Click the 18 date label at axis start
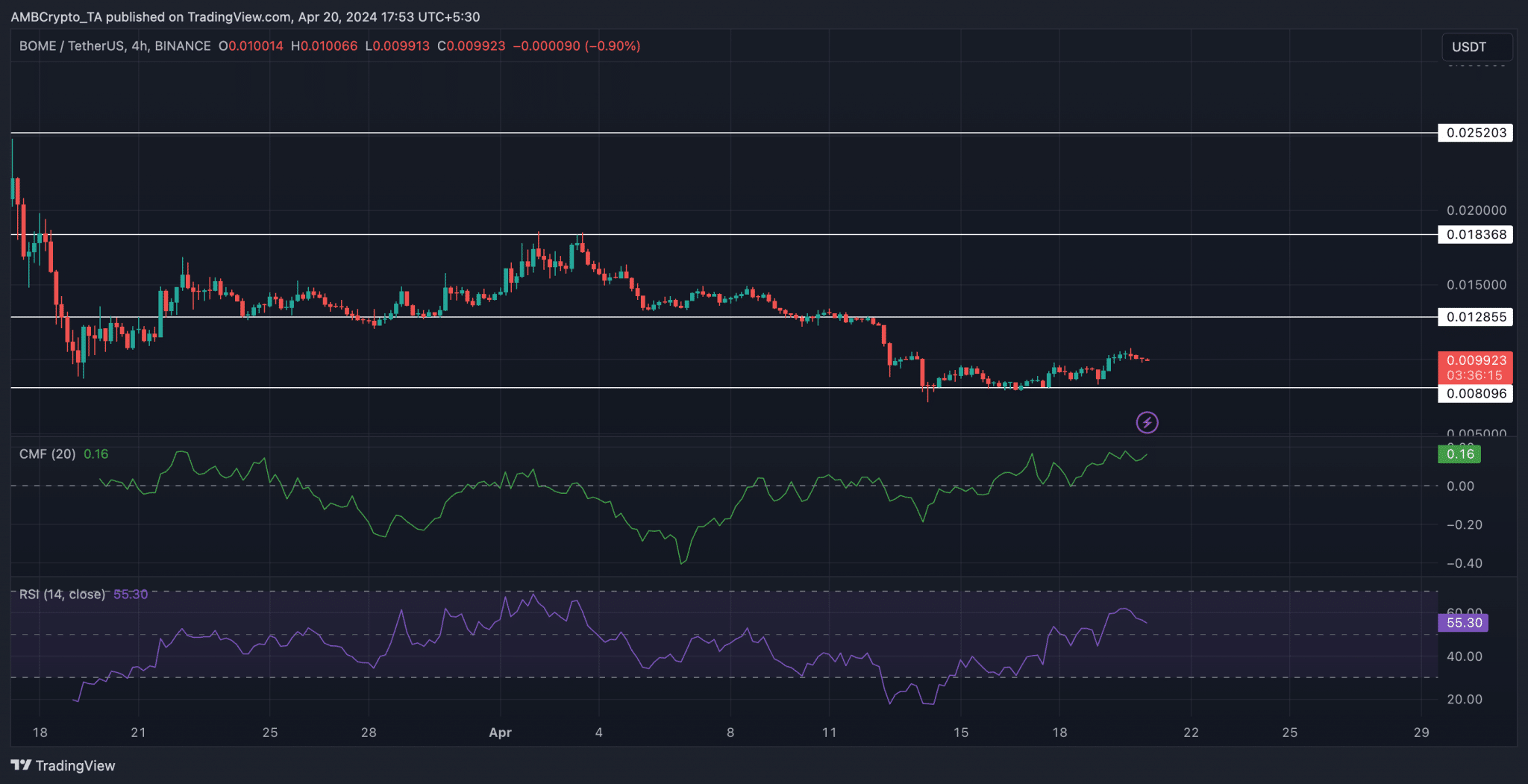 tap(40, 733)
